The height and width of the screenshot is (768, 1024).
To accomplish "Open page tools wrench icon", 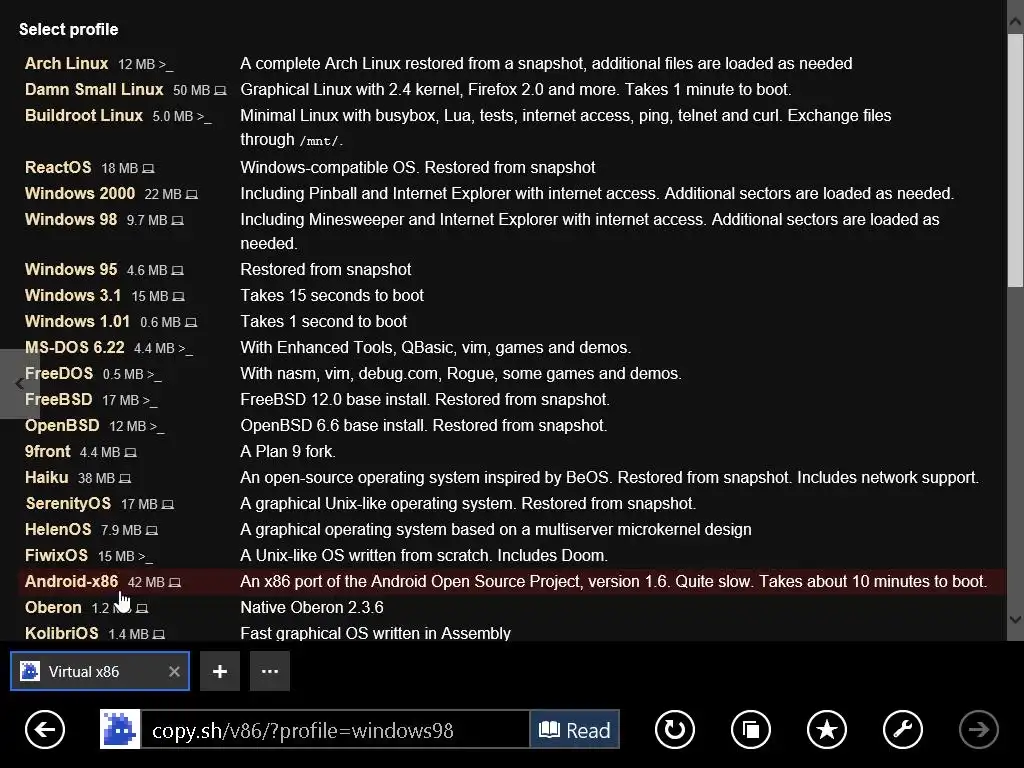I will point(903,729).
